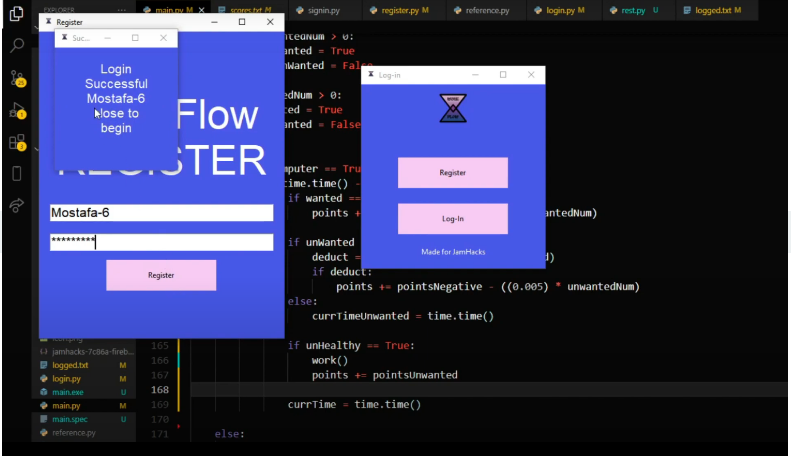Open Source Control view with 25 changes
The height and width of the screenshot is (456, 791).
[17, 78]
